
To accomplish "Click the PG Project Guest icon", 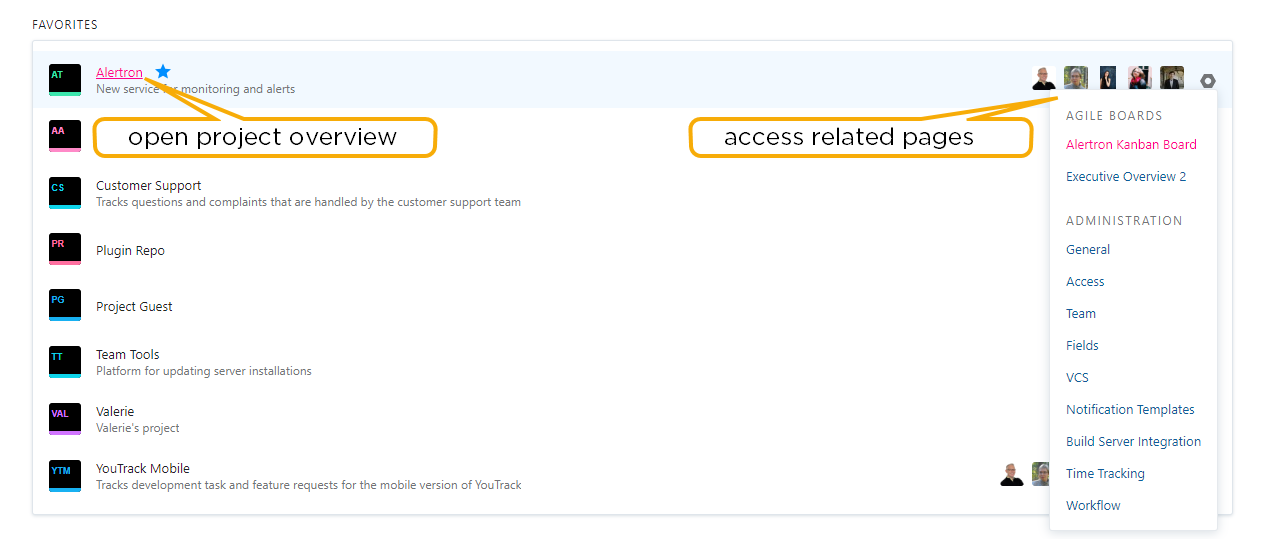I will tap(65, 306).
